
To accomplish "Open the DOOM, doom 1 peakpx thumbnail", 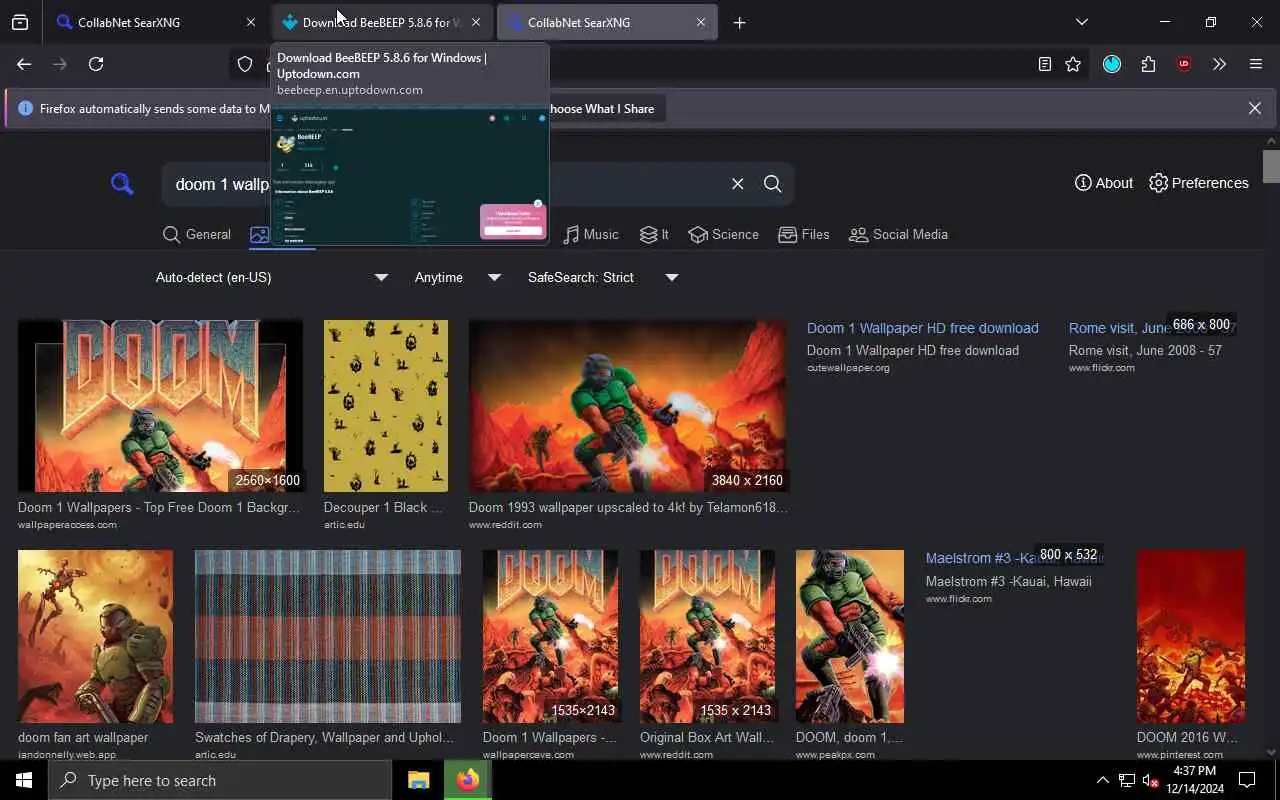I will 850,636.
